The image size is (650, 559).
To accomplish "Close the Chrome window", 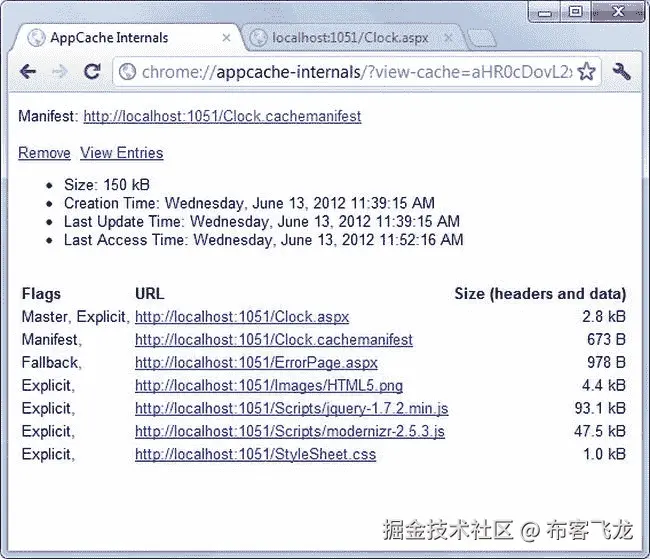I will click(x=618, y=12).
